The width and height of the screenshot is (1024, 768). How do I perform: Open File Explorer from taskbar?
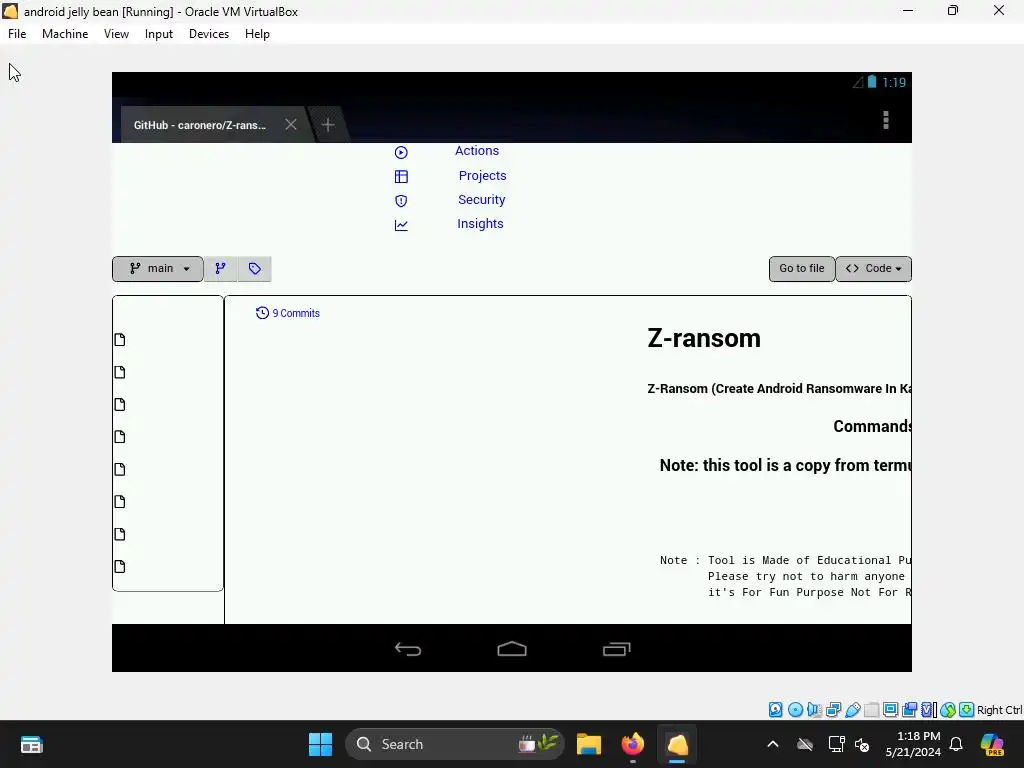588,744
